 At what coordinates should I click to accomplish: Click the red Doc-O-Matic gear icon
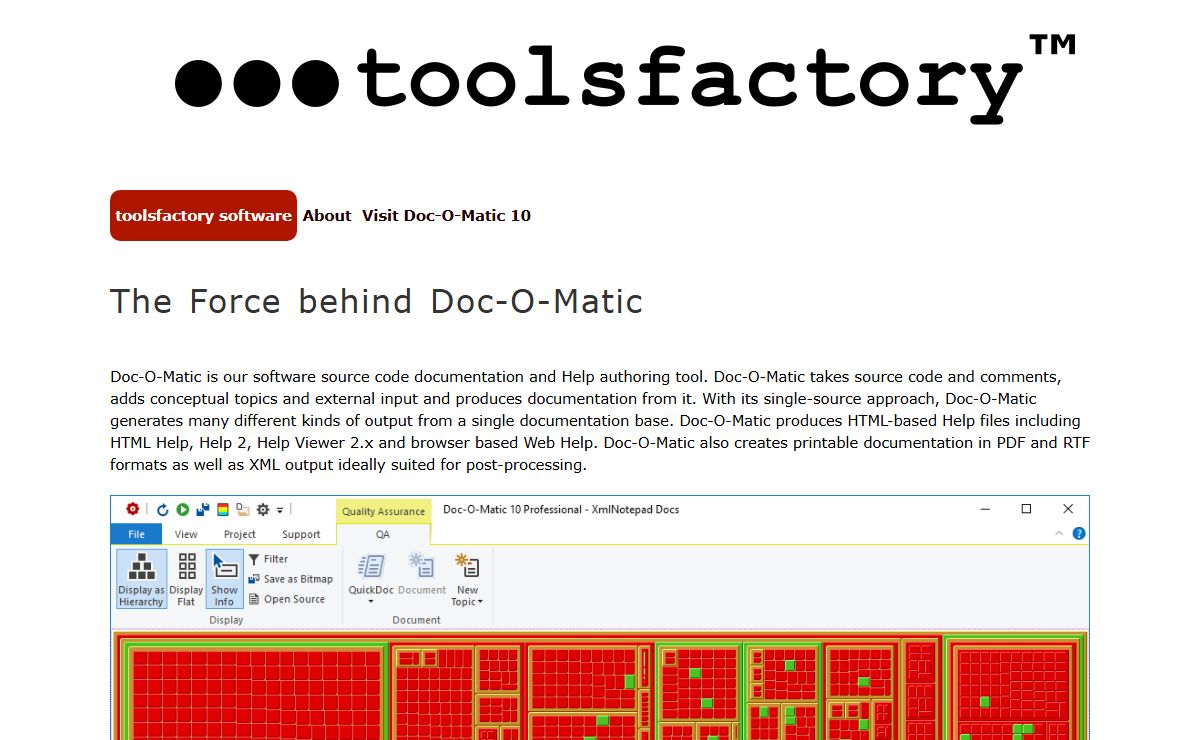coord(132,509)
